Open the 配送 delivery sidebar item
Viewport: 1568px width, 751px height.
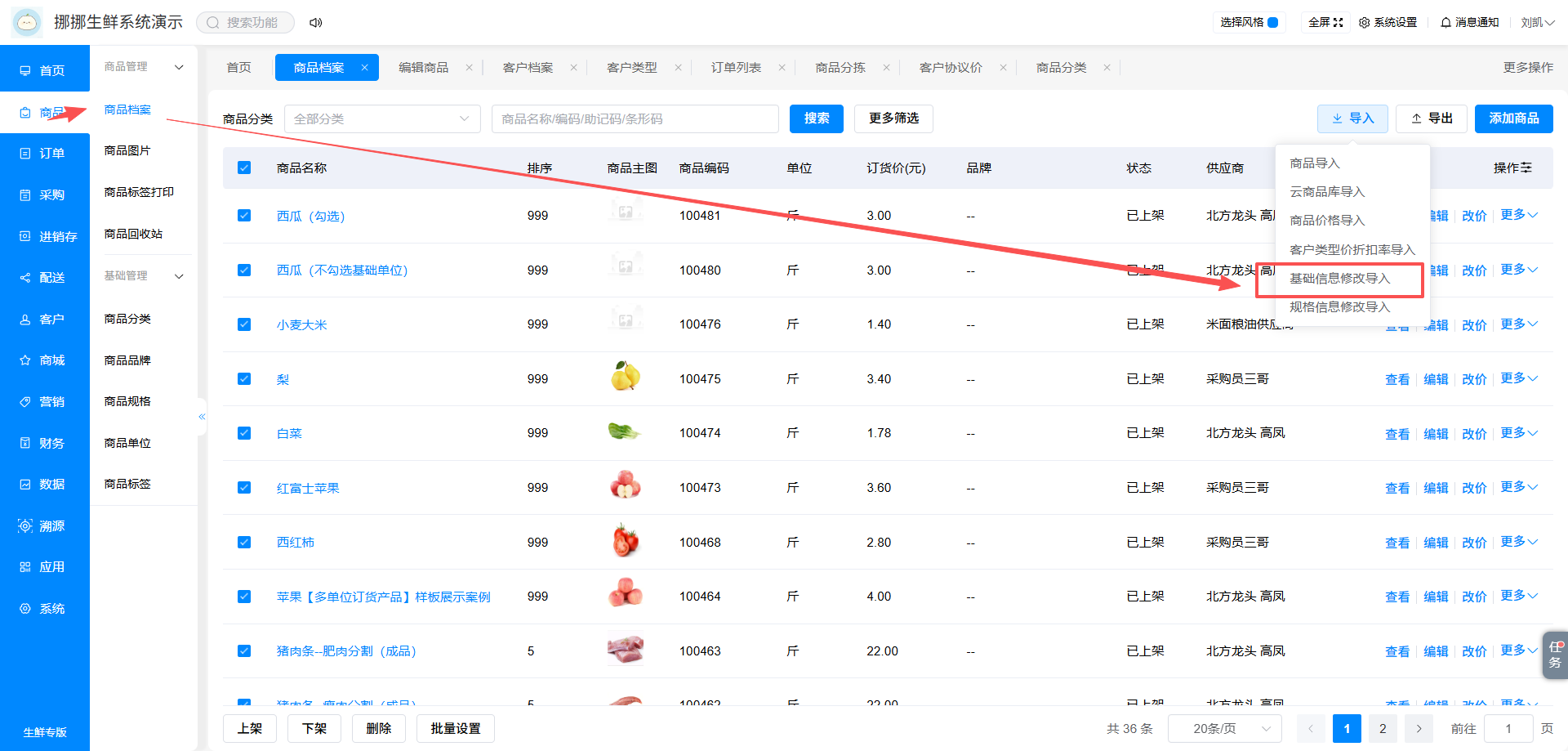(44, 278)
